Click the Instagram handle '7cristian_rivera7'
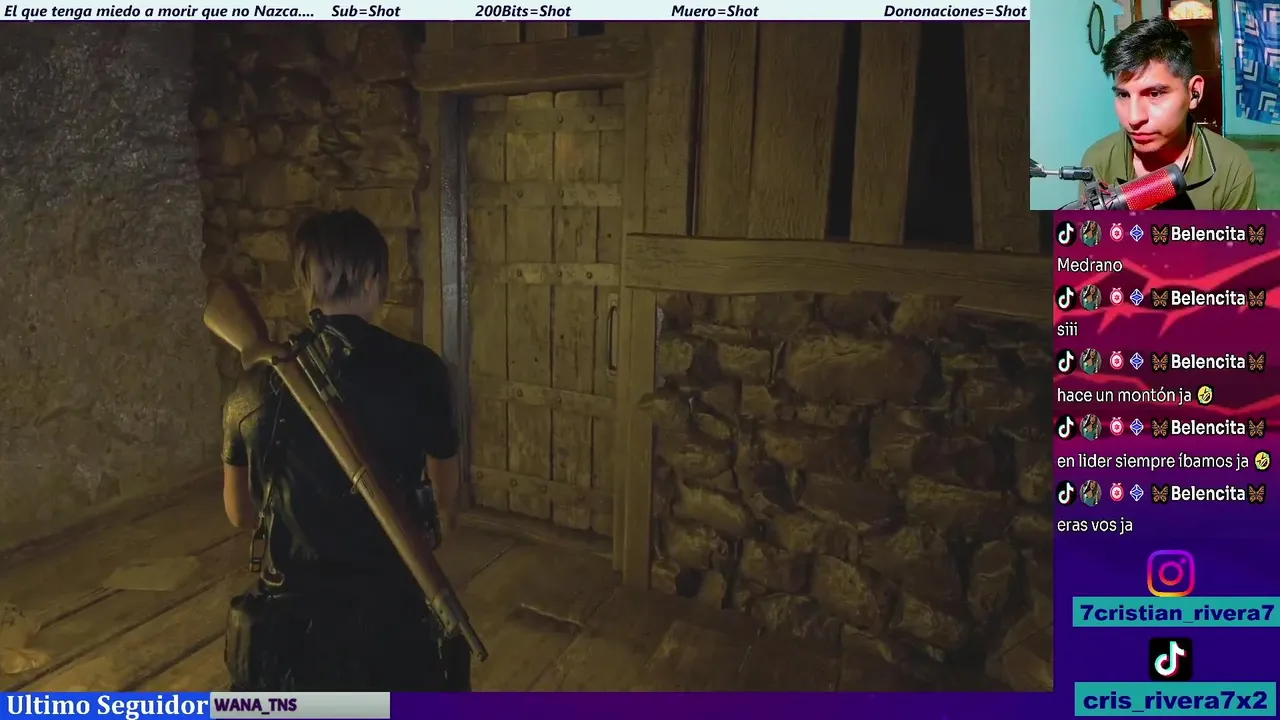Viewport: 1280px width, 720px height. [1176, 614]
